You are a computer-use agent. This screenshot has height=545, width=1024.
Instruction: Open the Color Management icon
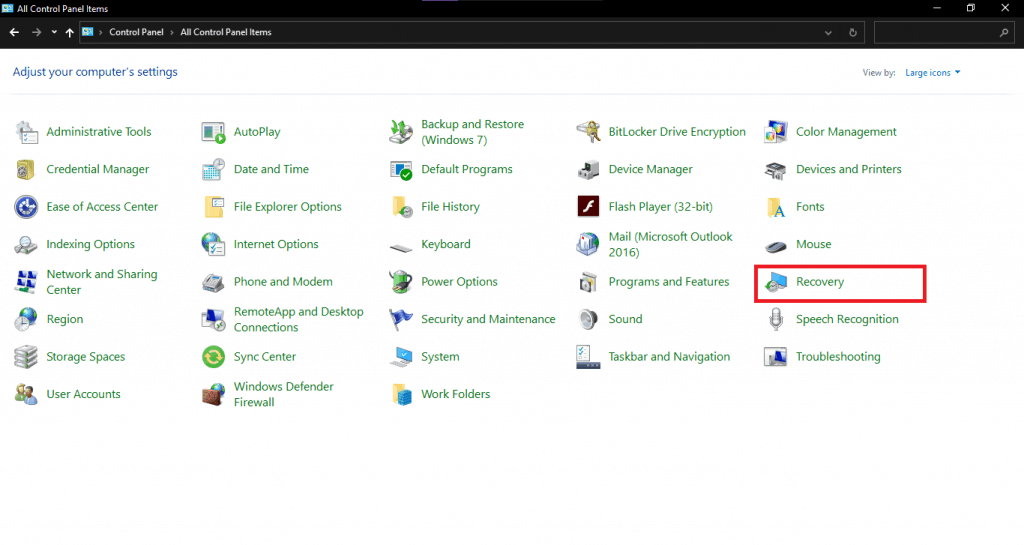775,132
